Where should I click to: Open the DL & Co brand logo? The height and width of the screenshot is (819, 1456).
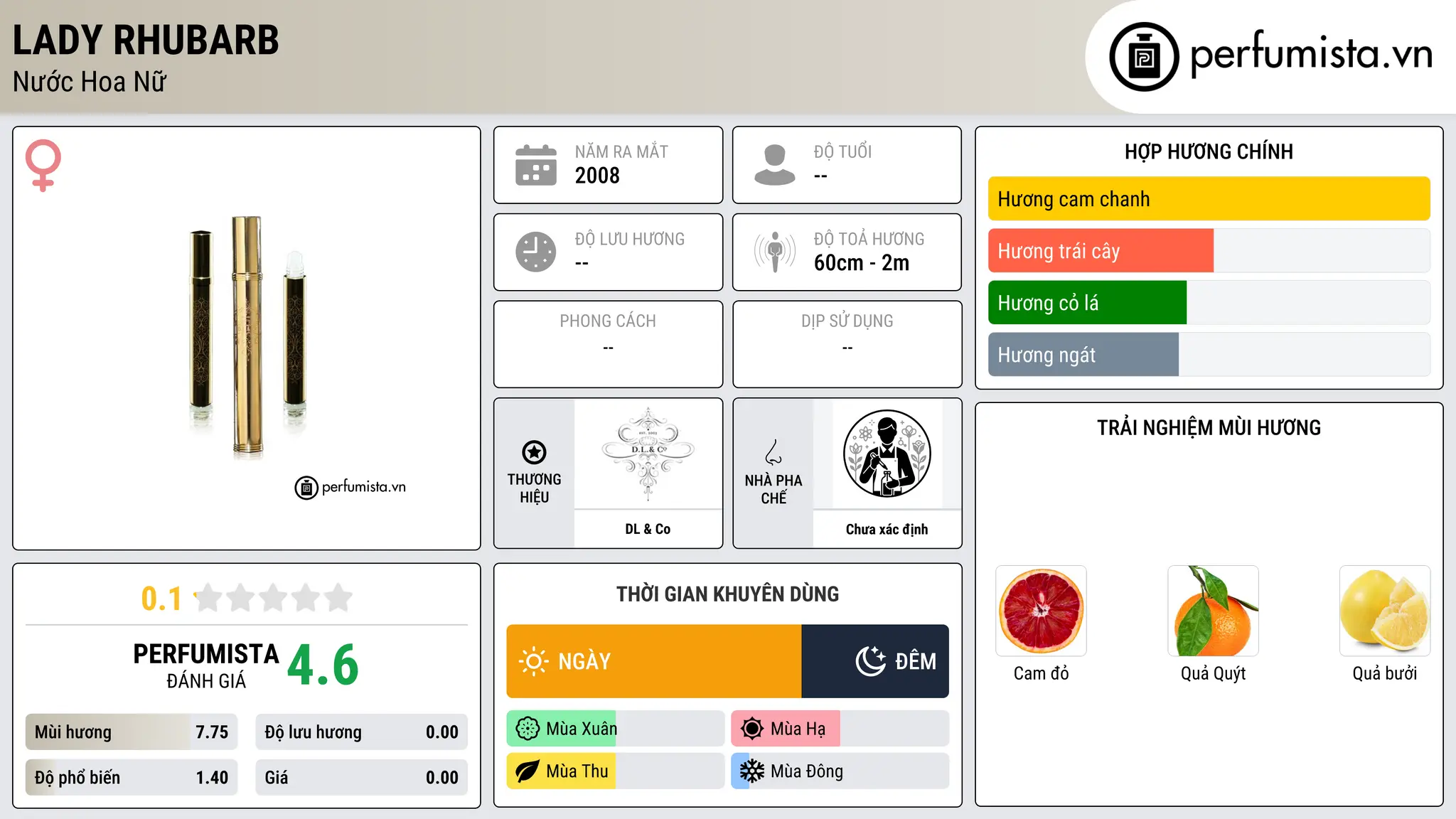click(648, 454)
